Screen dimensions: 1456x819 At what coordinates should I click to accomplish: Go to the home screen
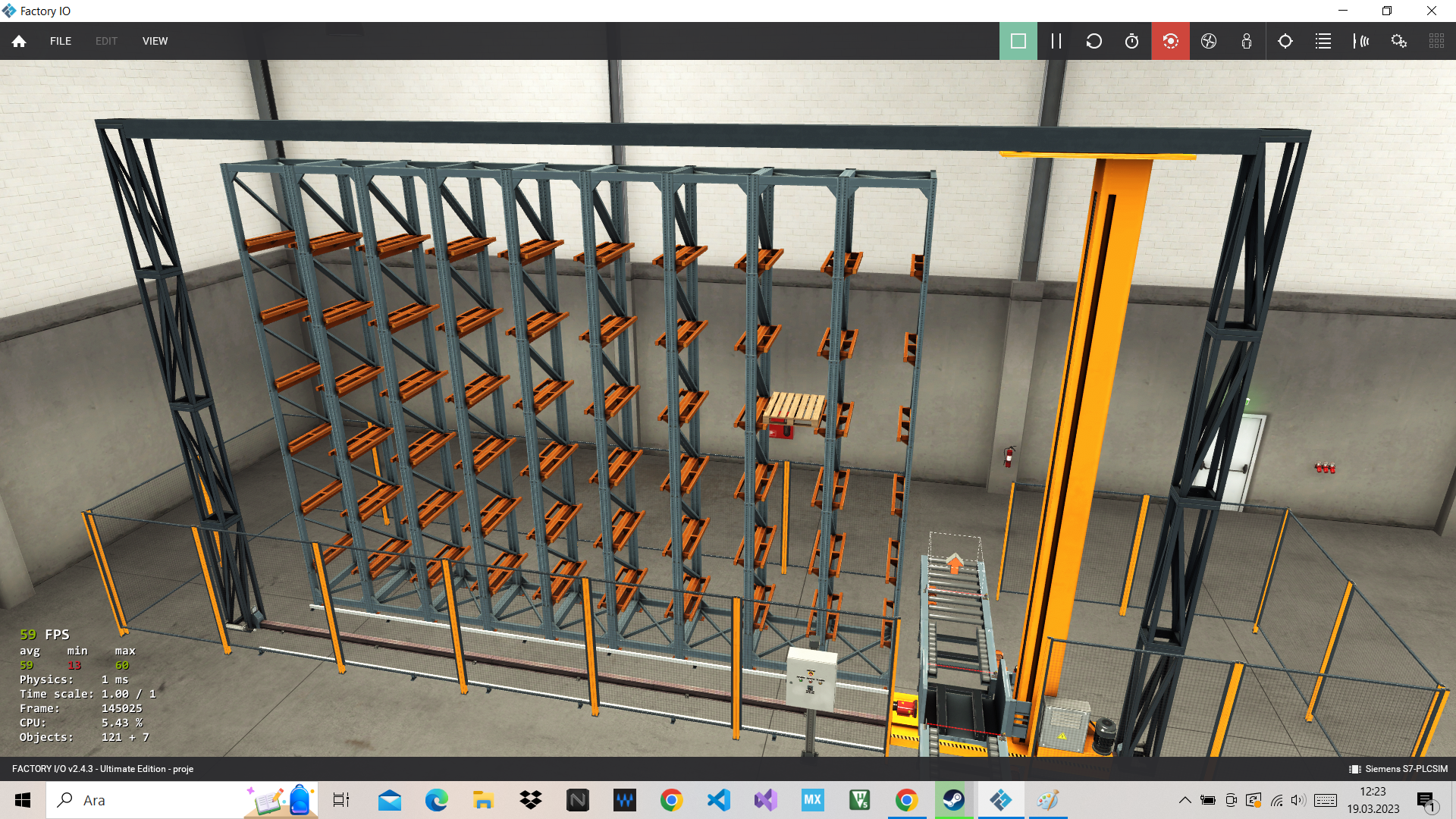tap(19, 41)
